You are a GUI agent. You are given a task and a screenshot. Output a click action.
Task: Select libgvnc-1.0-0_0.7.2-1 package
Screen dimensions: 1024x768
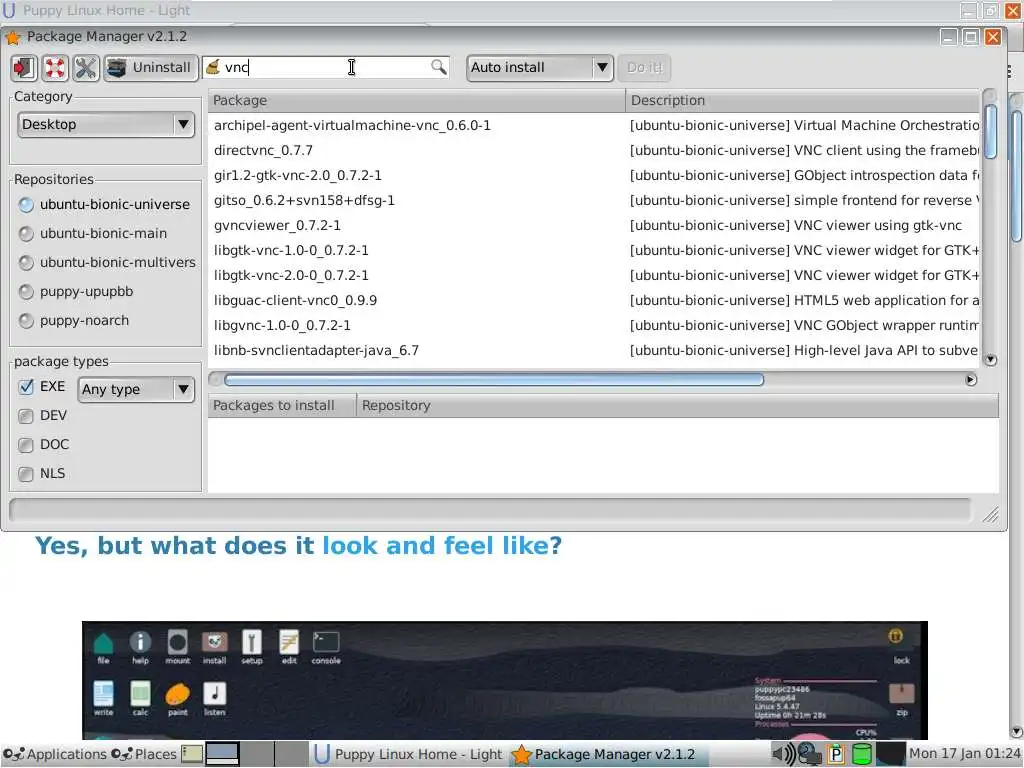coord(594,325)
